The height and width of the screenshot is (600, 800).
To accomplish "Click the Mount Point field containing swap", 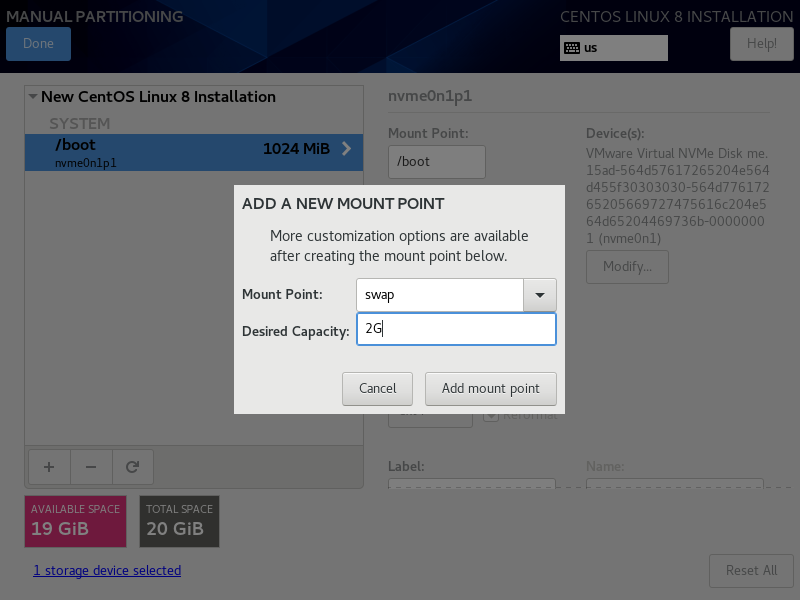I will pos(440,295).
